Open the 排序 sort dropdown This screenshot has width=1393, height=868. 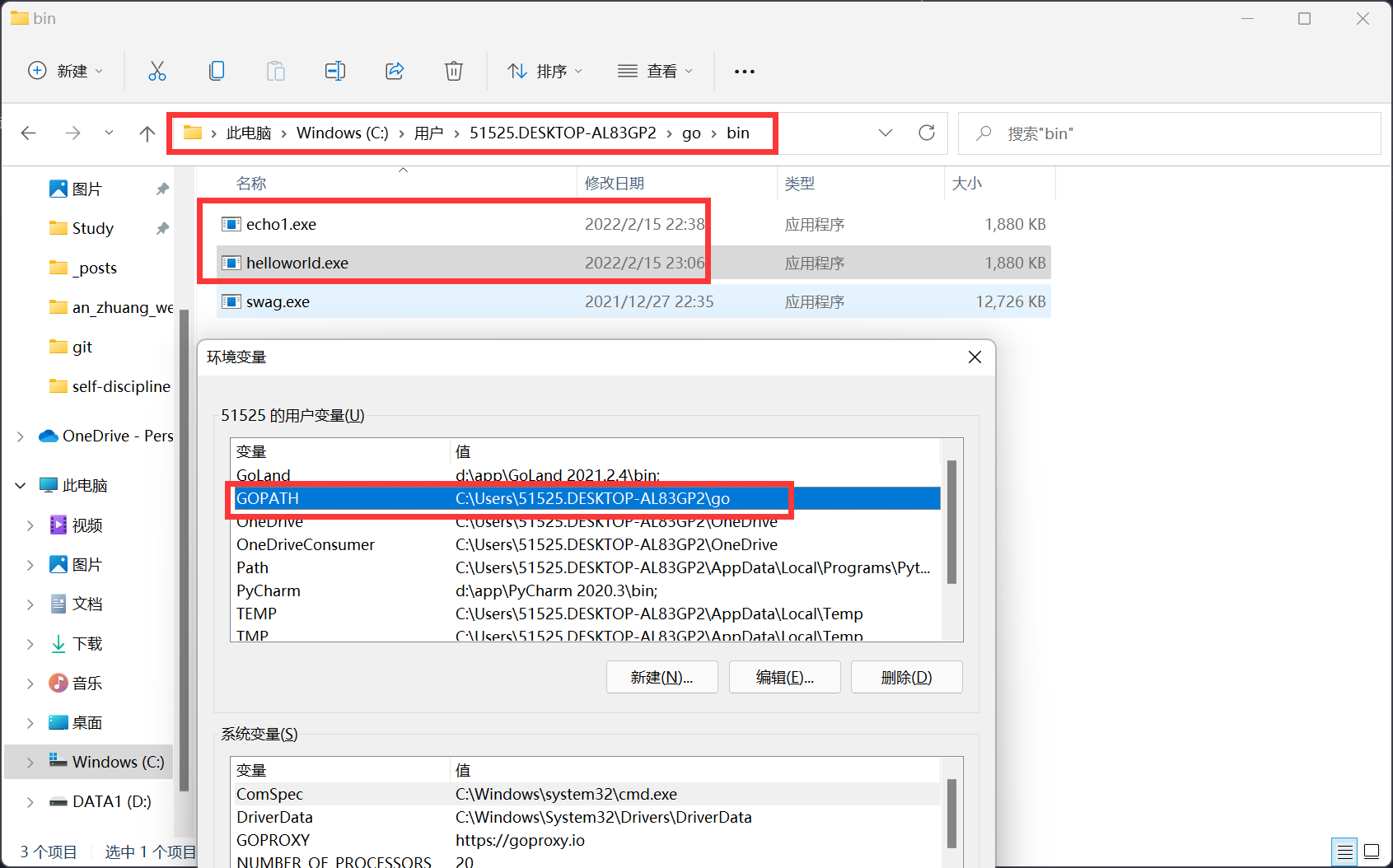545,72
